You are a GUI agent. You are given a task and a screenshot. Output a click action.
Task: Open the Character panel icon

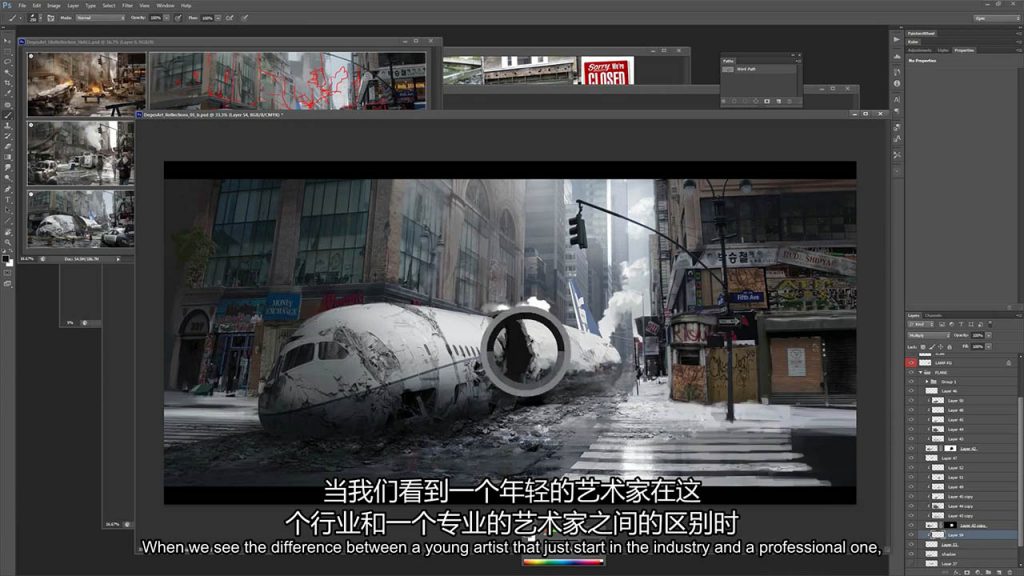897,99
